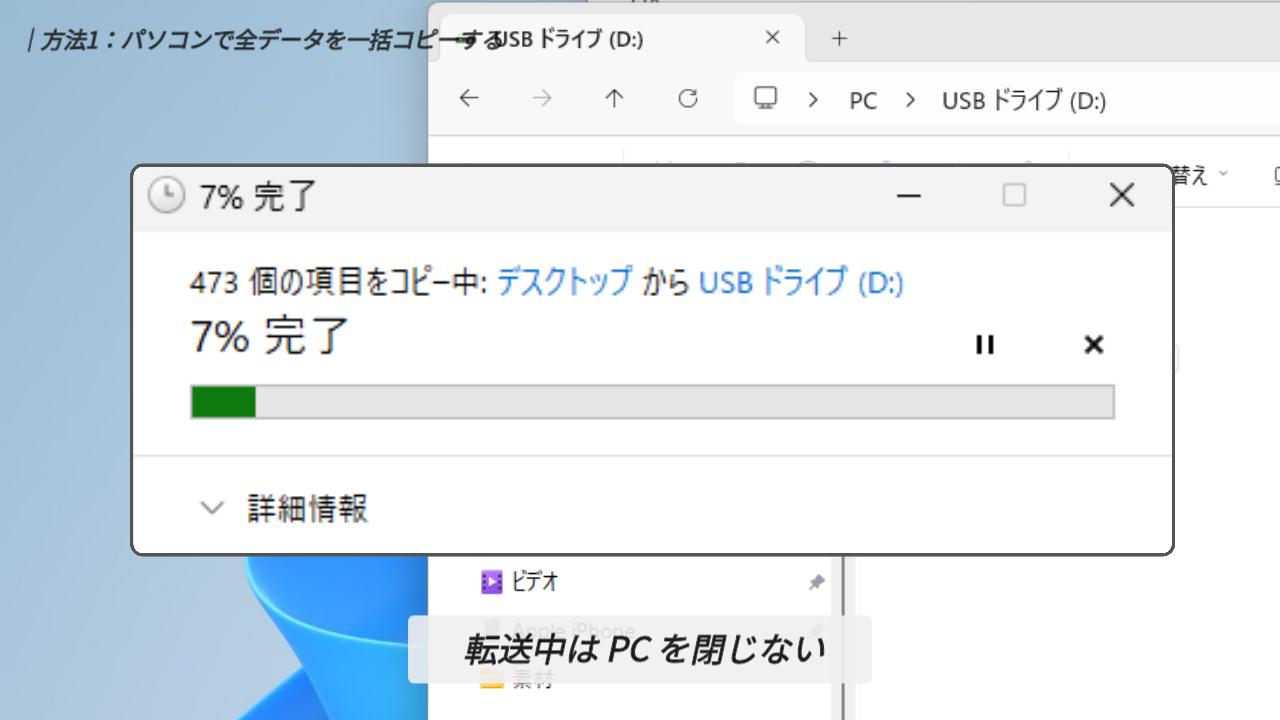Pause the file copy operation

[985, 345]
